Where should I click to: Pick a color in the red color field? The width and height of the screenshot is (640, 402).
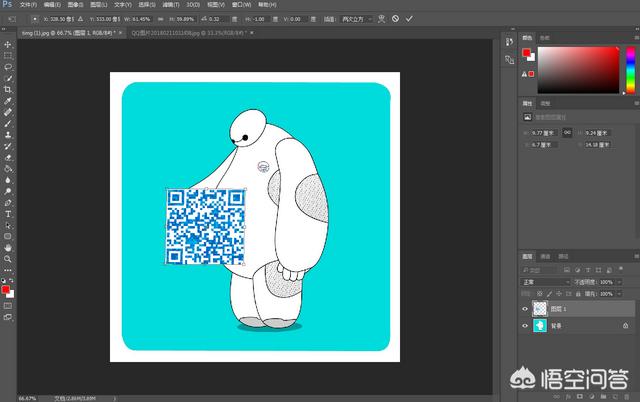[578, 70]
